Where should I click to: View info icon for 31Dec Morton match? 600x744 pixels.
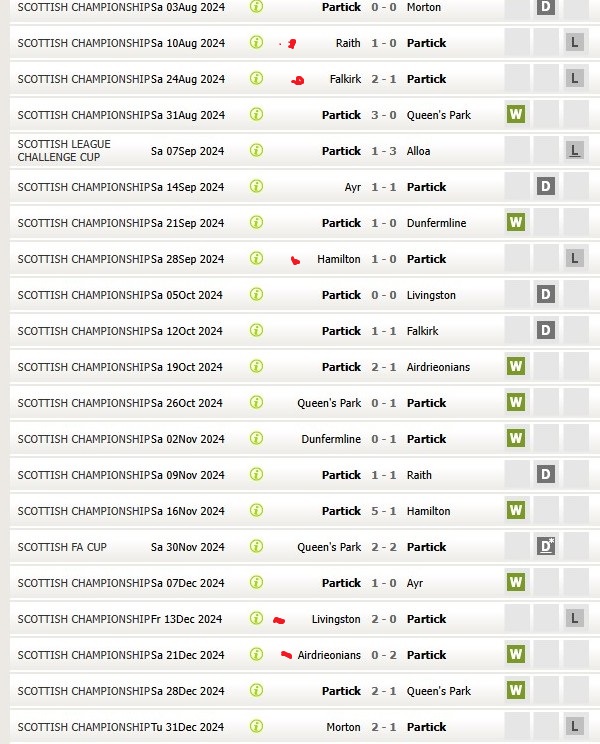256,727
